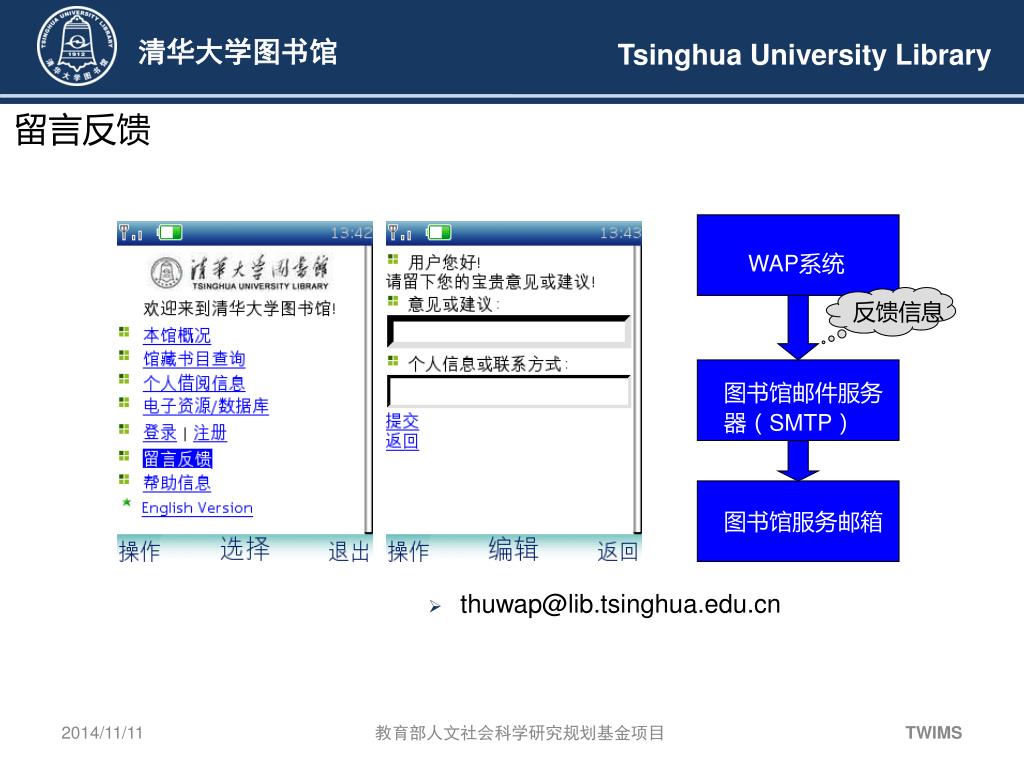Open the 帮助信息 link
The height and width of the screenshot is (768, 1024).
177,483
